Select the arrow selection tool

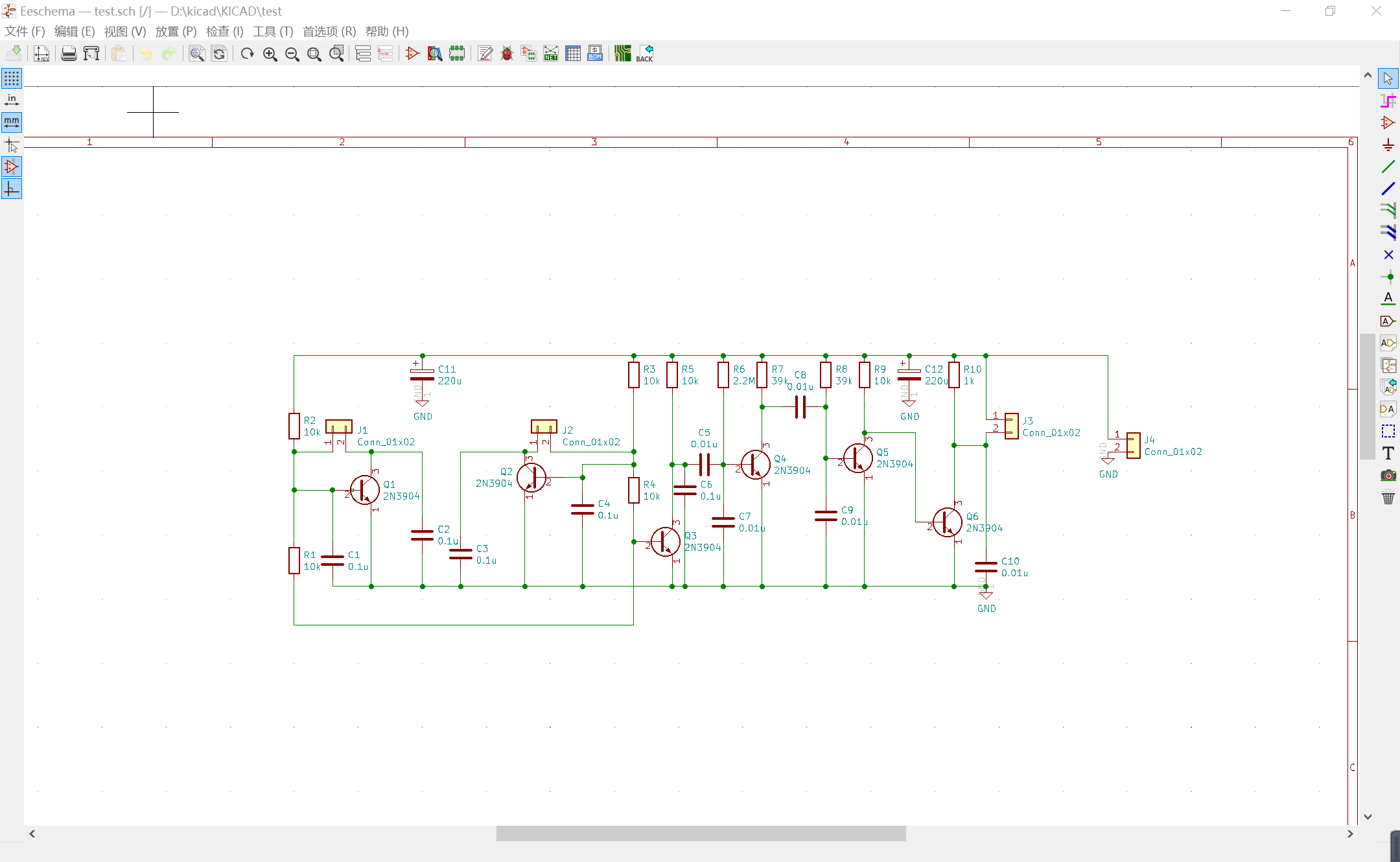click(1388, 78)
